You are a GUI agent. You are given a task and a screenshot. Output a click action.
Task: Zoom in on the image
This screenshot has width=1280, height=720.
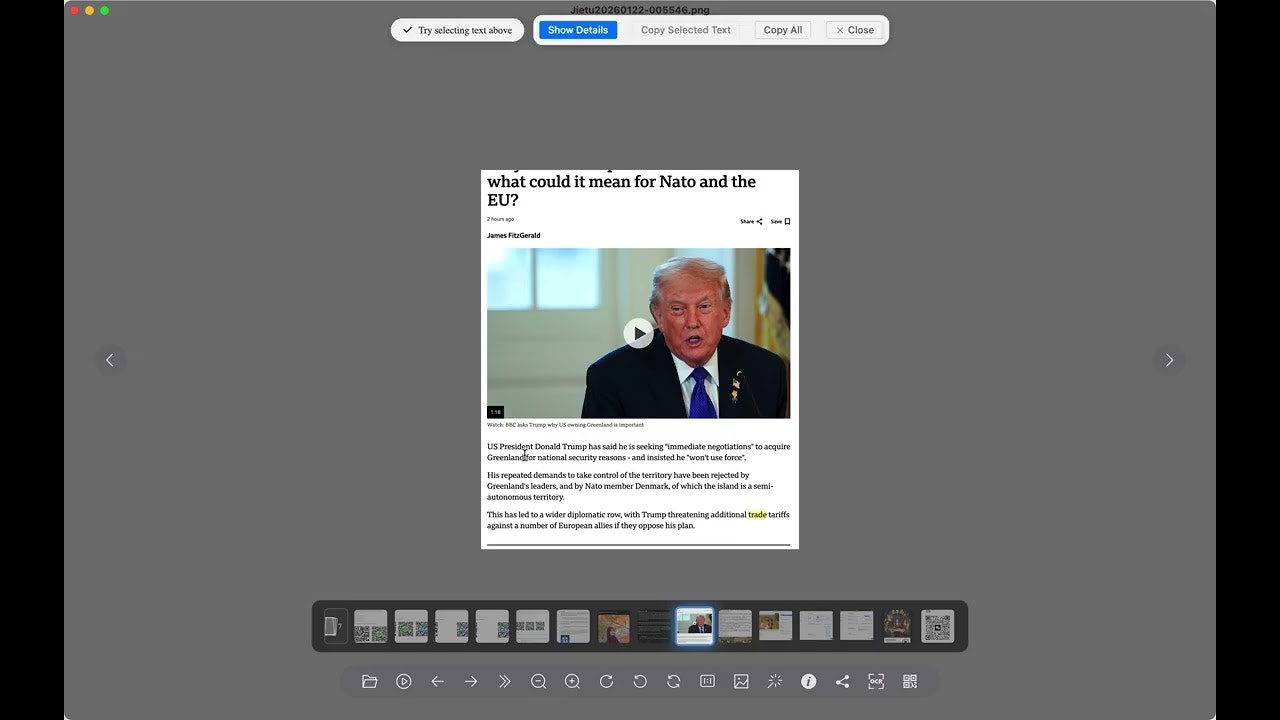pos(572,681)
